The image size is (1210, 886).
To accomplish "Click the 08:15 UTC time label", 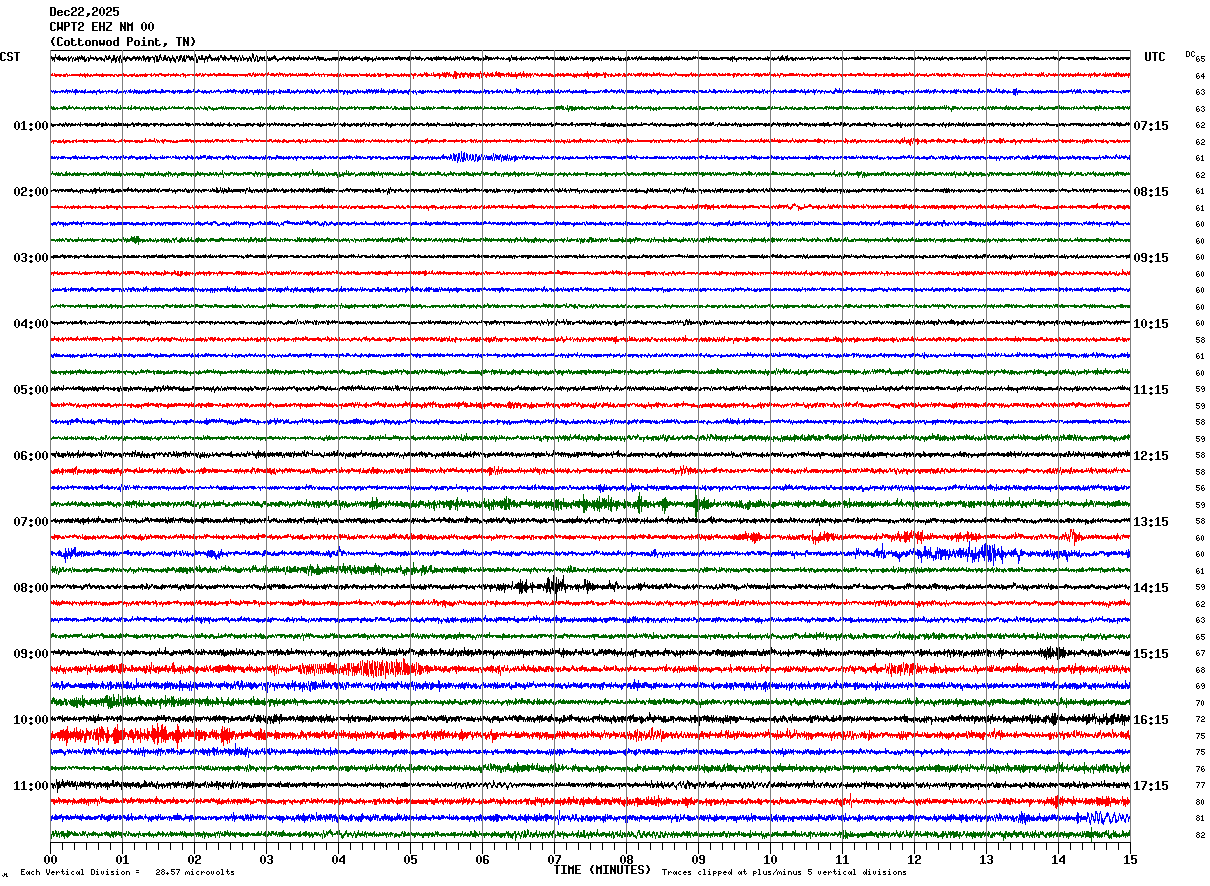I will click(x=1151, y=192).
